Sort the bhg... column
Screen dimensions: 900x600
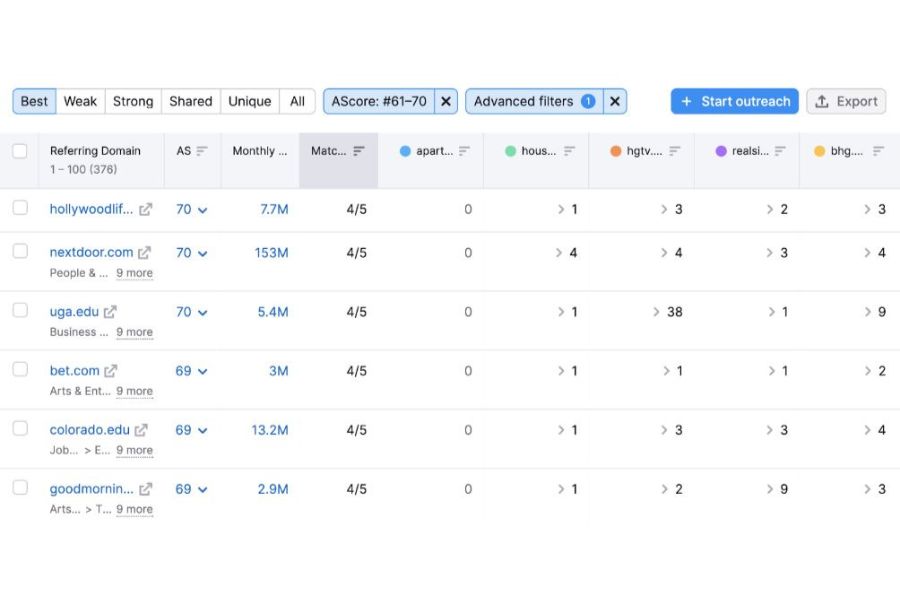point(878,151)
